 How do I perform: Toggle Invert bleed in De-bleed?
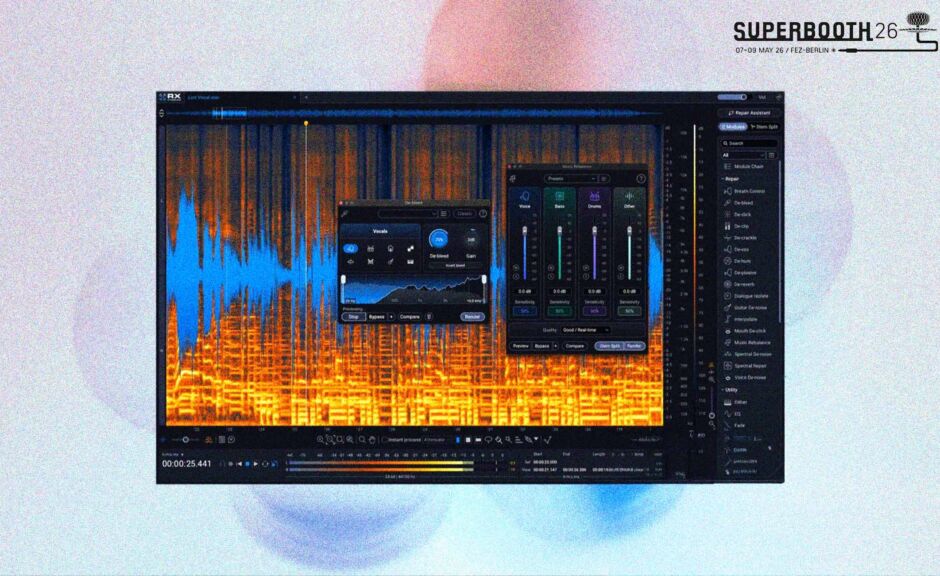[x=454, y=266]
